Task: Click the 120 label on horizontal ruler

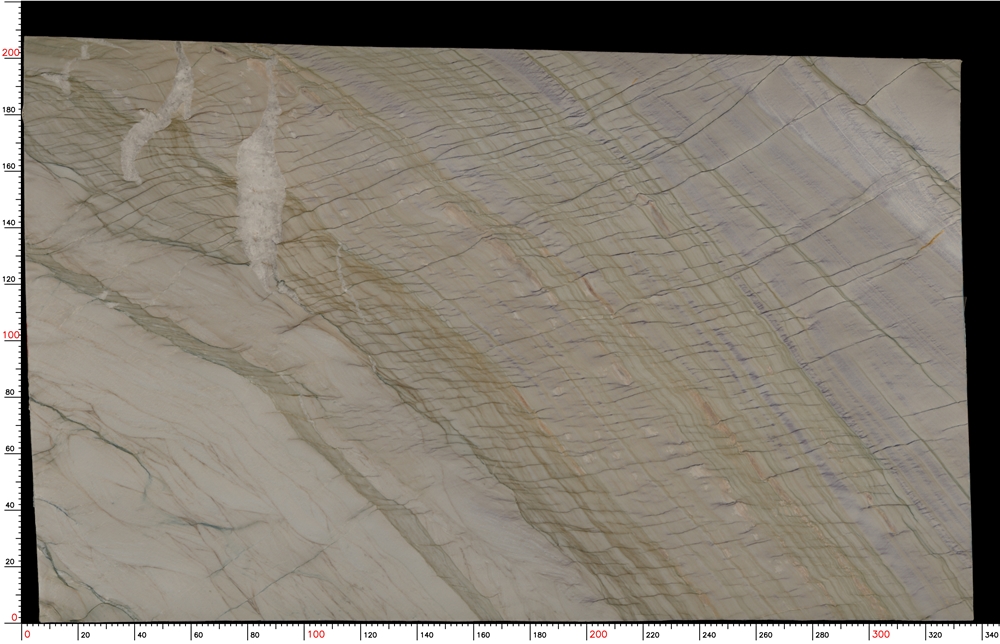Action: (x=370, y=635)
